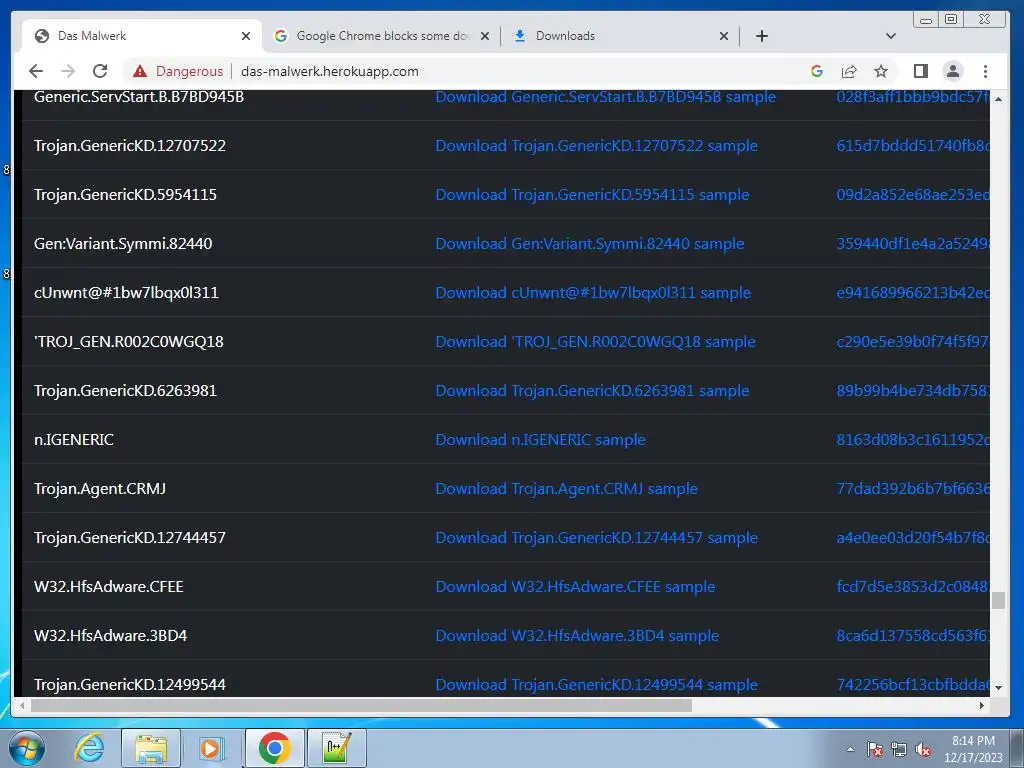Image resolution: width=1024 pixels, height=768 pixels.
Task: Expand the tab search chevron
Action: tap(891, 36)
